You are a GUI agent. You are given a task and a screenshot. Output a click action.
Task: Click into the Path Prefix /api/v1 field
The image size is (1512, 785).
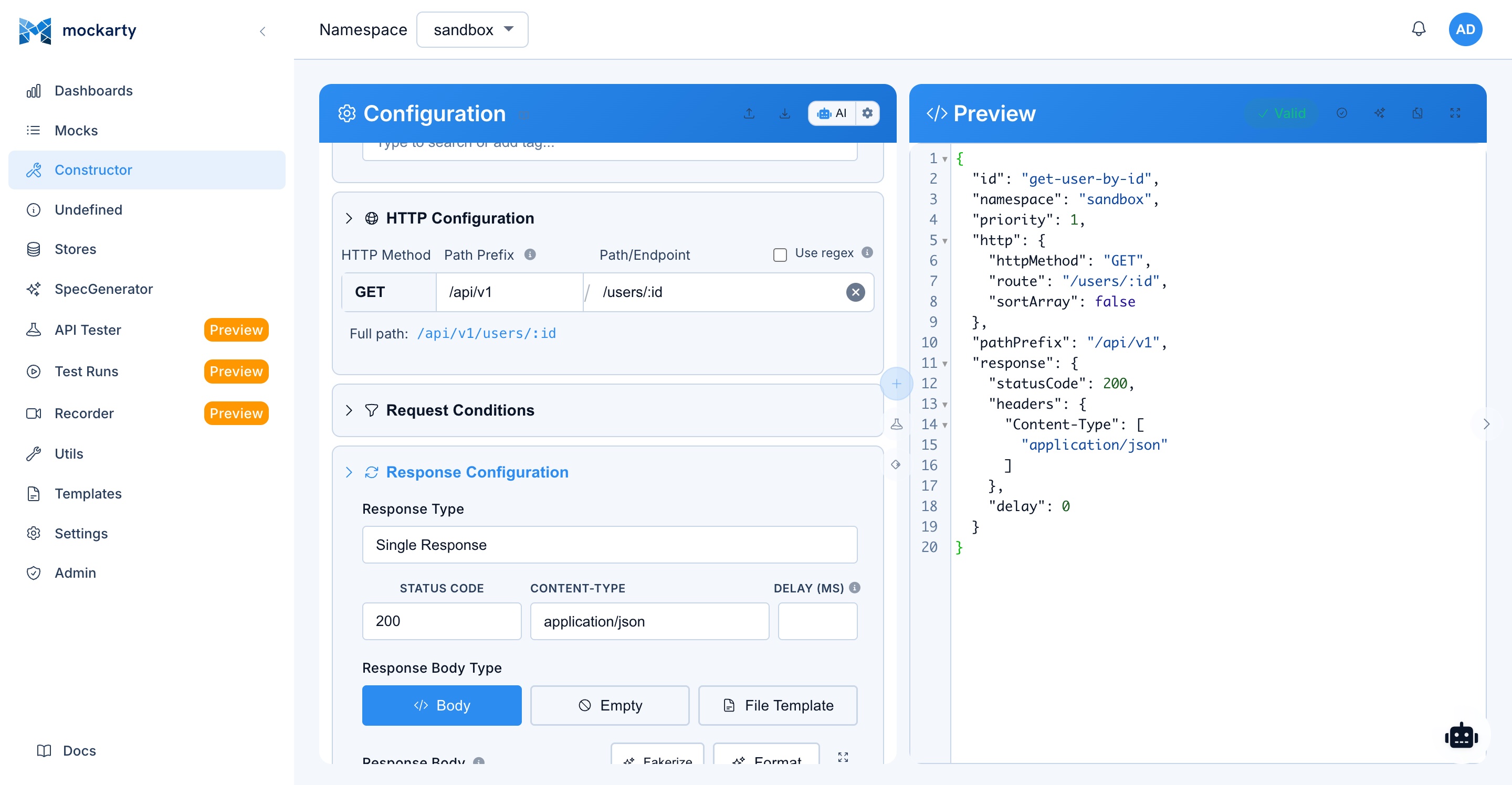point(509,292)
